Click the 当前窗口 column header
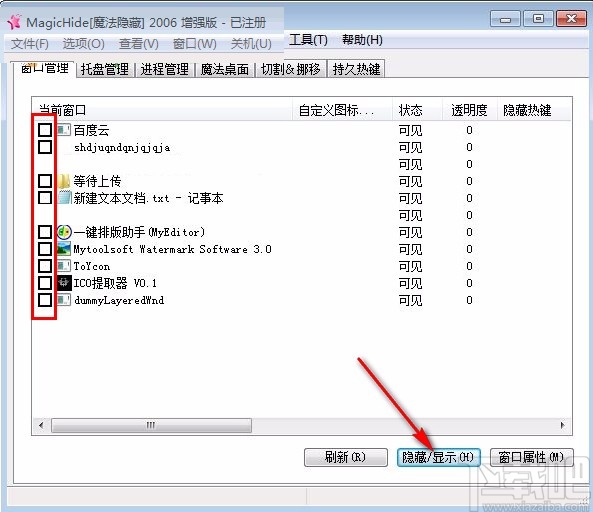This screenshot has width=593, height=512. tap(162, 110)
